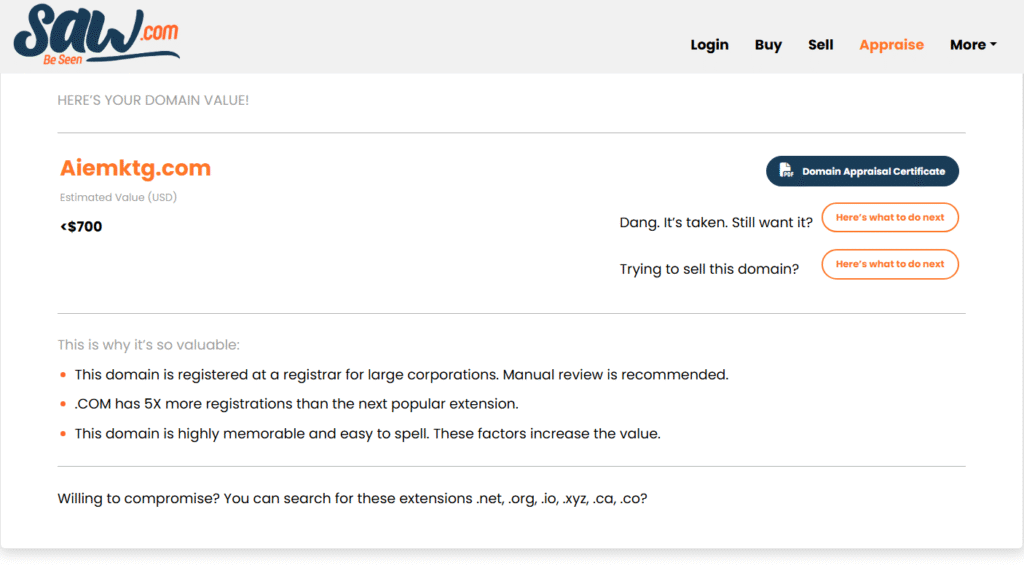Image resolution: width=1024 pixels, height=584 pixels.
Task: Open the More dropdown caret
Action: click(x=993, y=44)
